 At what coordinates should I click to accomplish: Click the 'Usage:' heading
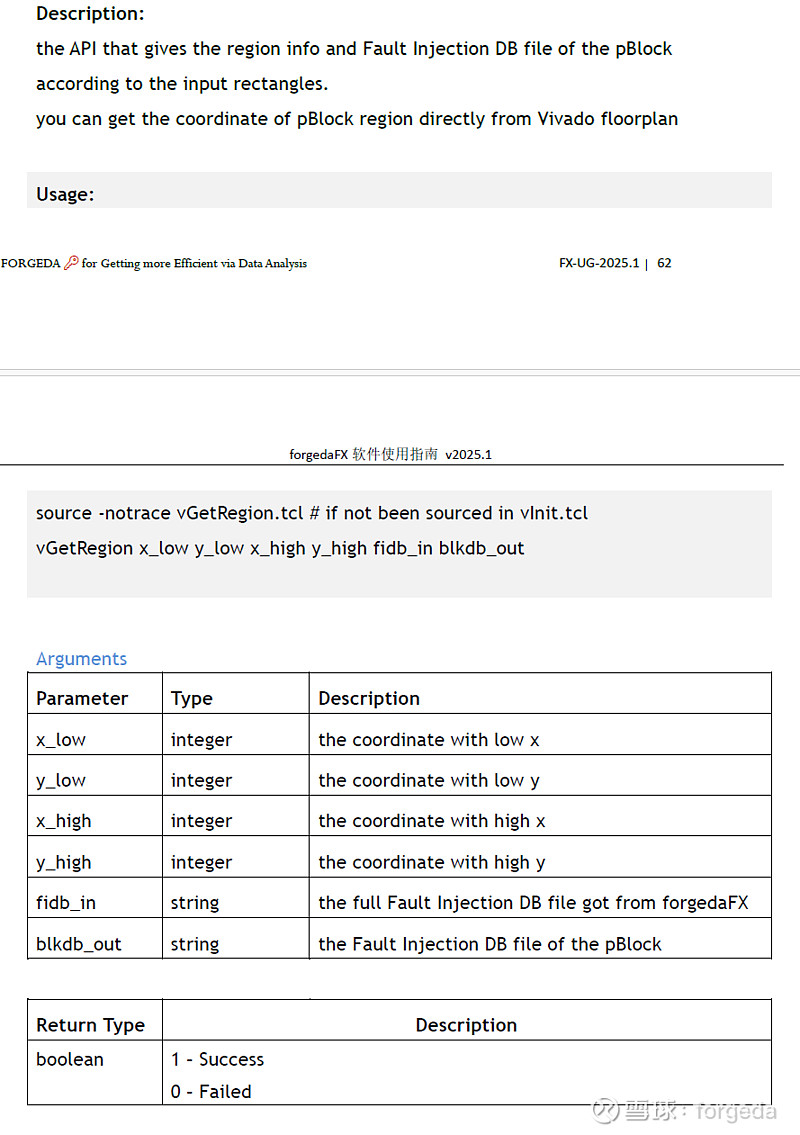click(x=65, y=195)
